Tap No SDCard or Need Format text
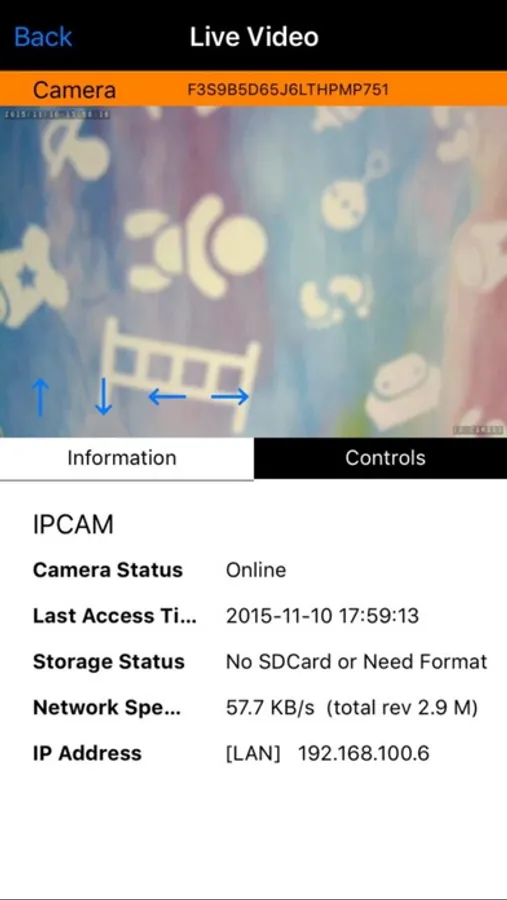The width and height of the screenshot is (507, 900). 356,661
